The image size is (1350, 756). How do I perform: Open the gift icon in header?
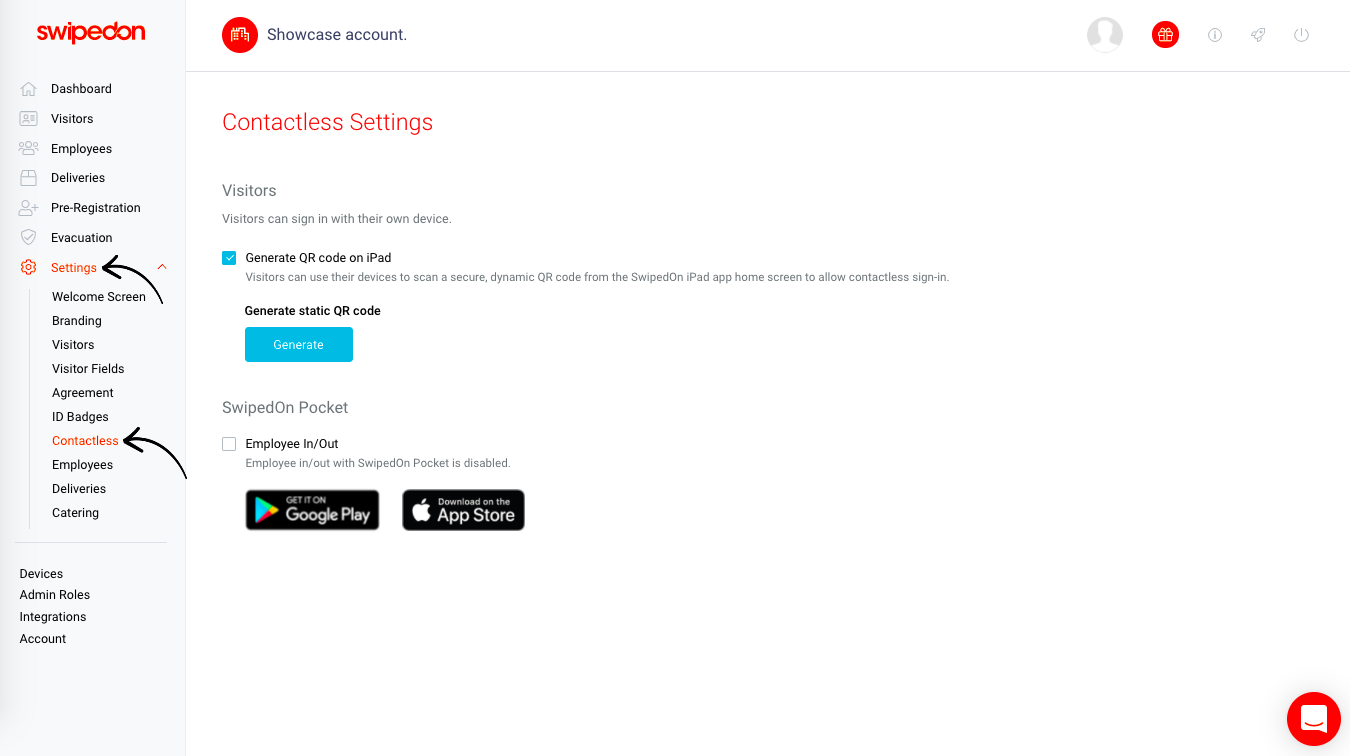(x=1165, y=35)
